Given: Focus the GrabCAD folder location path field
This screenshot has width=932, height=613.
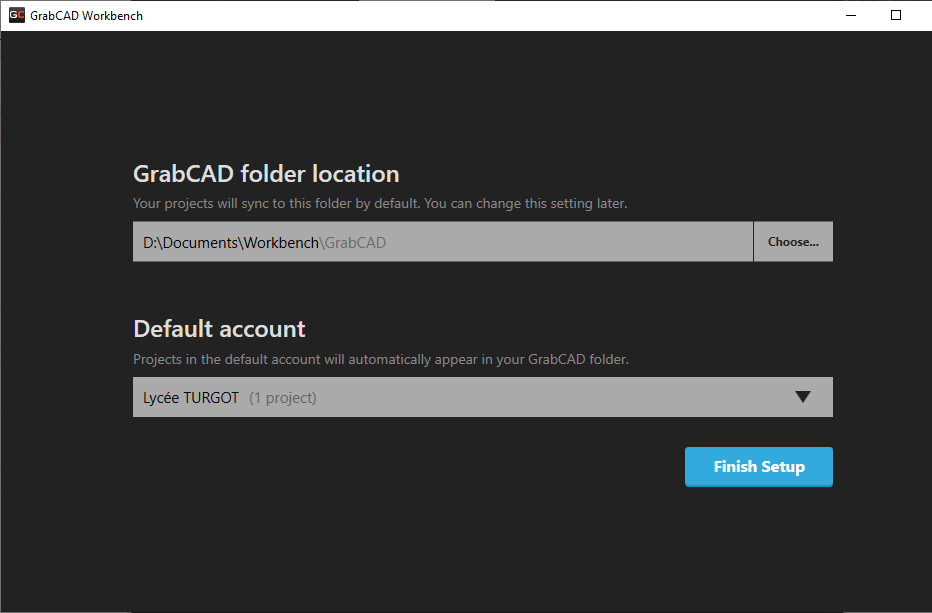Looking at the screenshot, I should tap(443, 241).
